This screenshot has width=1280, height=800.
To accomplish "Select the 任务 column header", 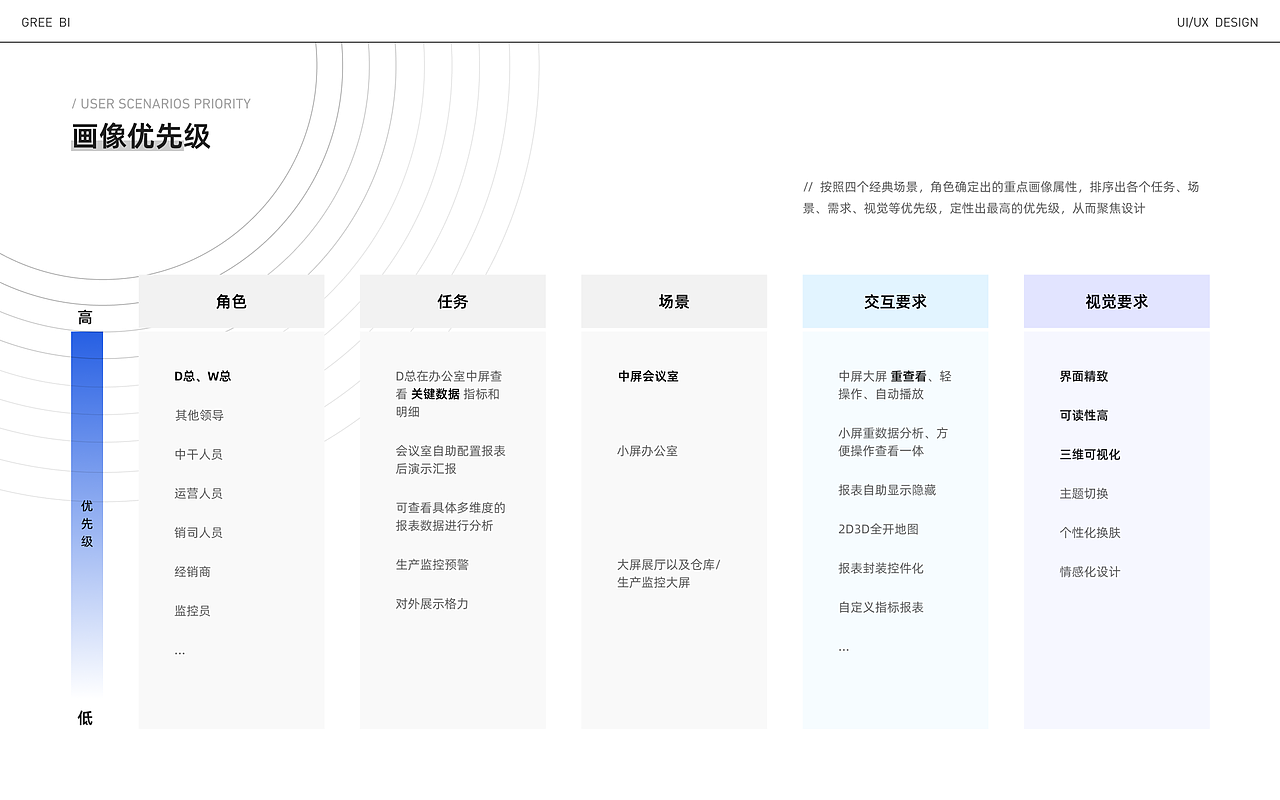I will click(452, 301).
